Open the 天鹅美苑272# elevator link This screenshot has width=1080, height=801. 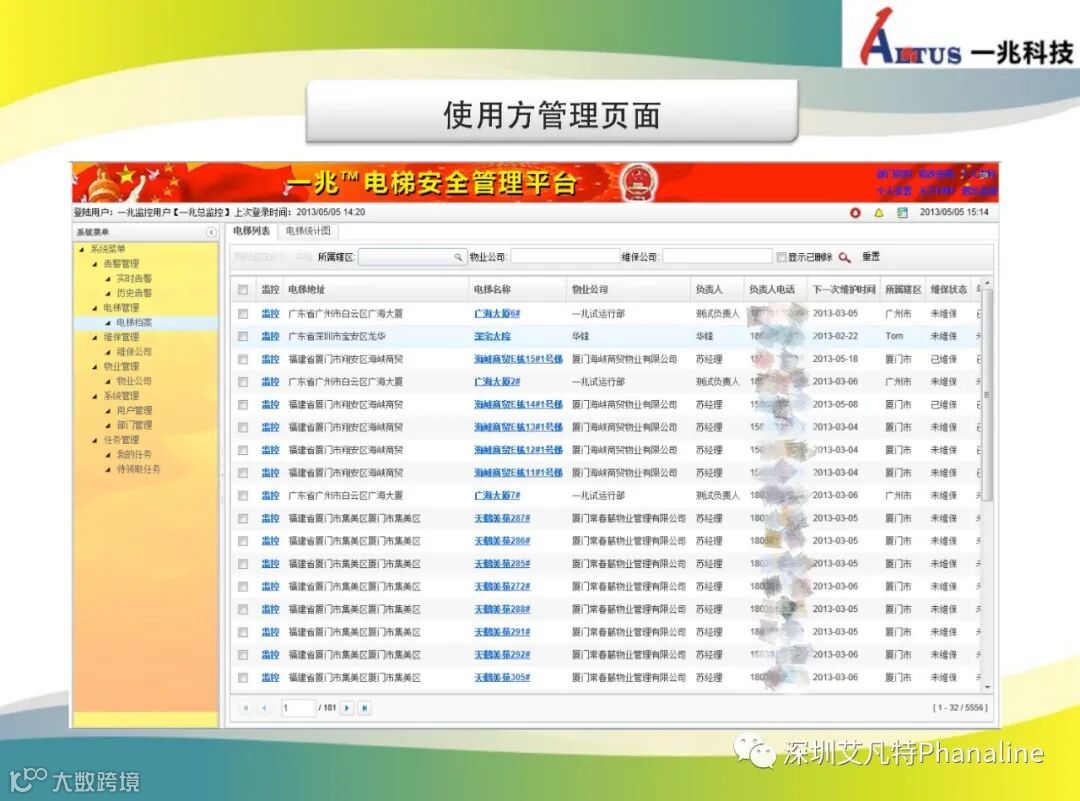[x=502, y=587]
